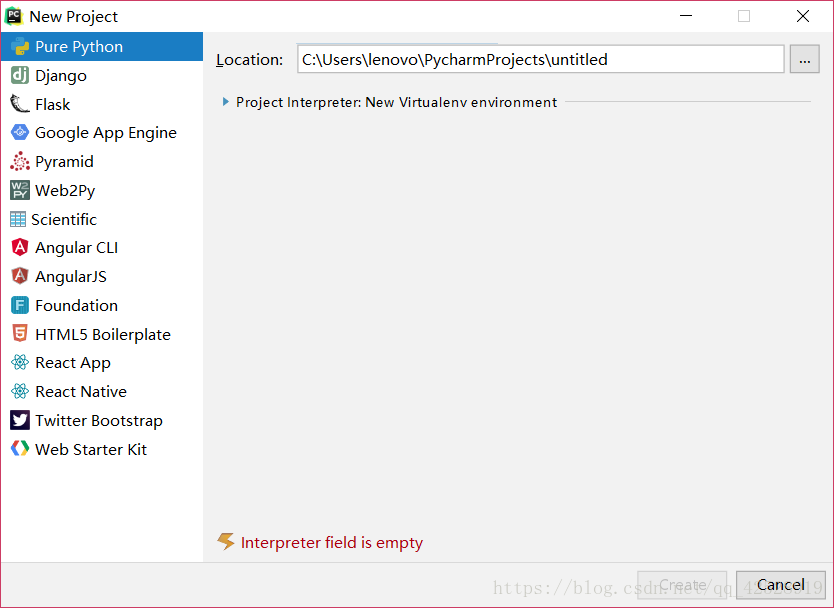Image resolution: width=834 pixels, height=608 pixels.
Task: Choose Google App Engine label
Action: coord(106,132)
